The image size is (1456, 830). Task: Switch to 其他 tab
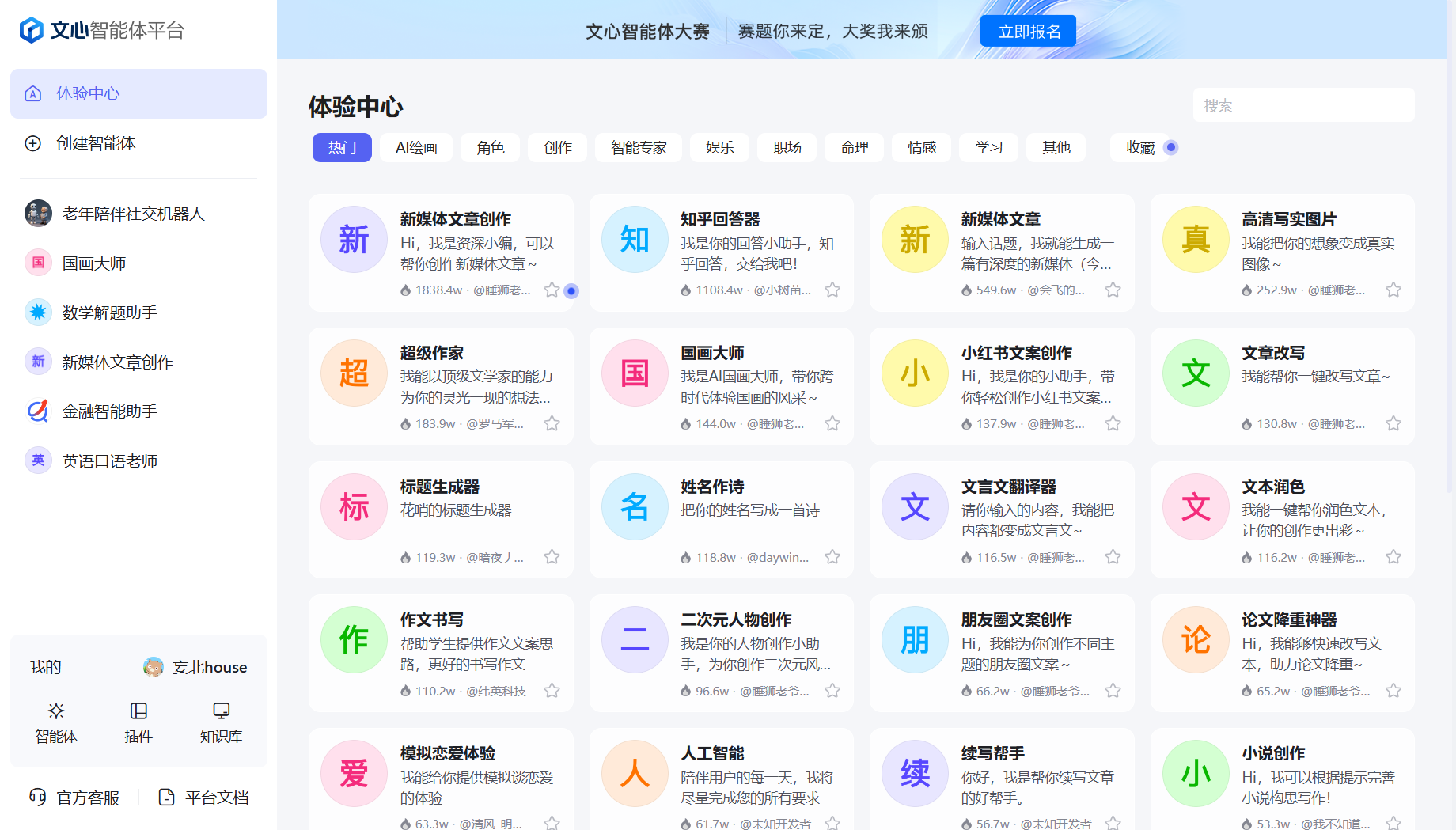[x=1056, y=147]
